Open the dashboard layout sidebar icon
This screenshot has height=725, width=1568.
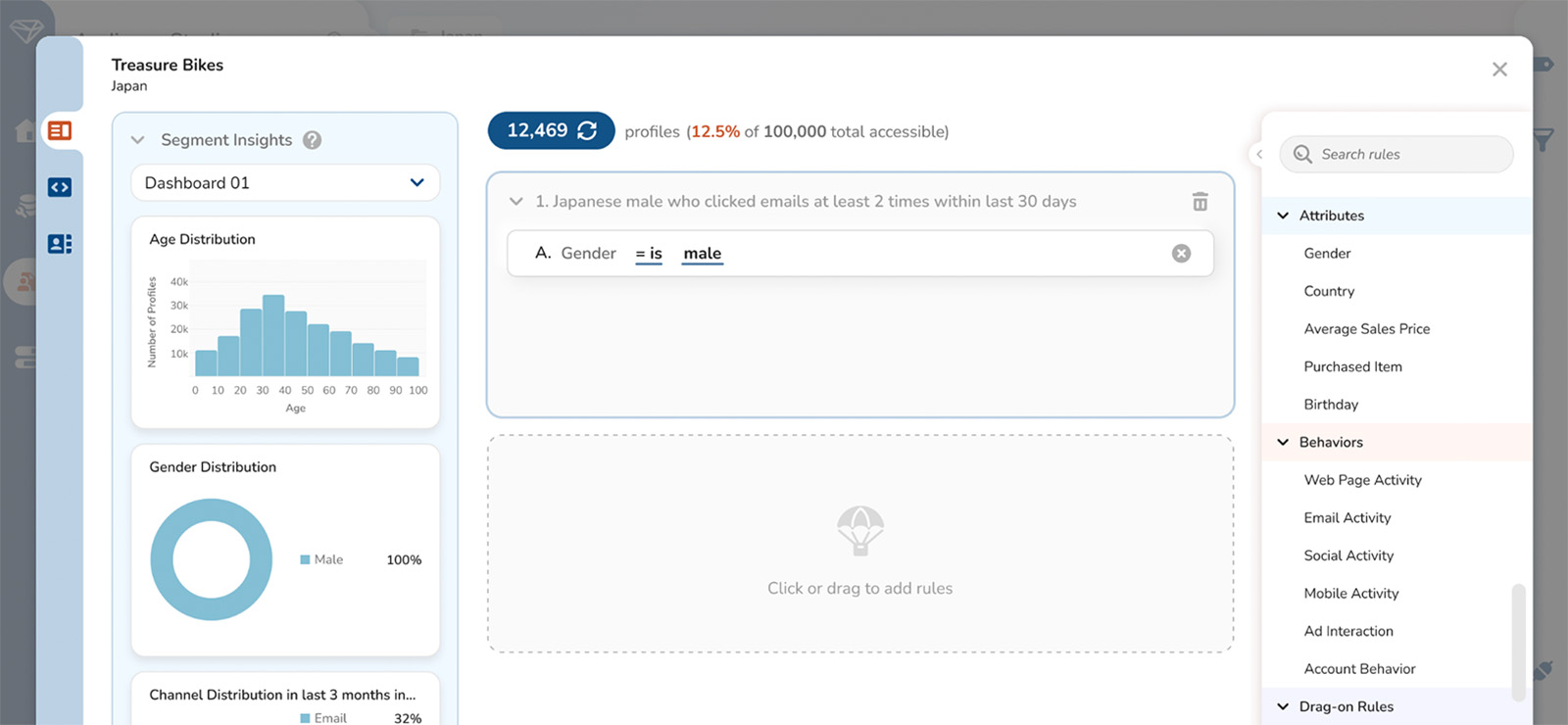(60, 130)
